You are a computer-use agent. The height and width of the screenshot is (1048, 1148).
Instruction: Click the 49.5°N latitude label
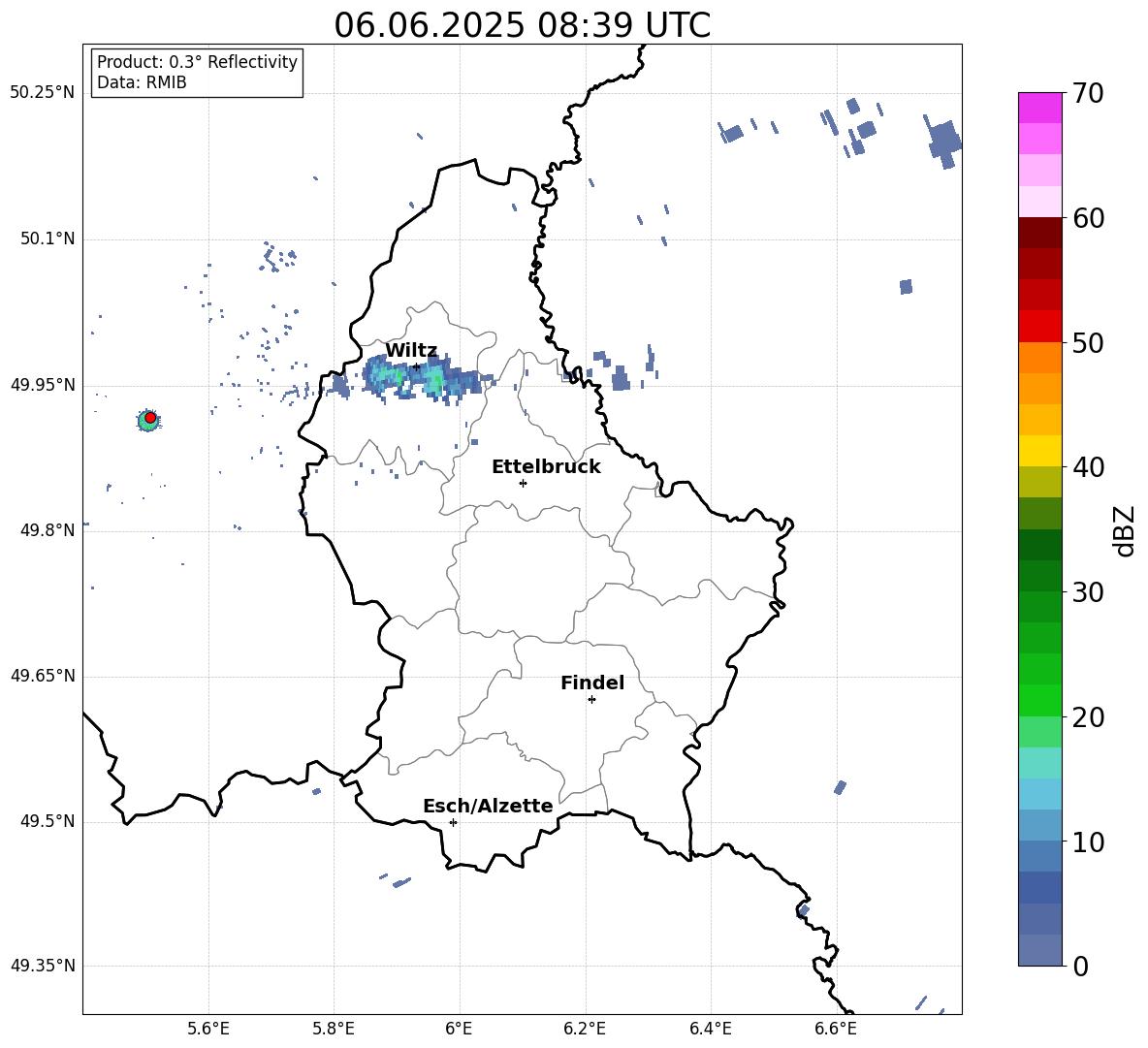[48, 821]
